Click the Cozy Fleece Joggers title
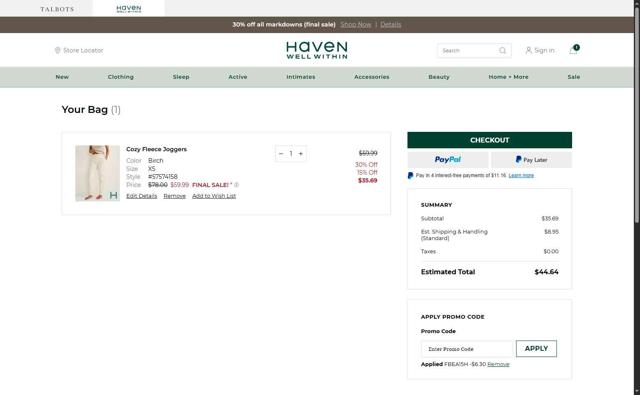The width and height of the screenshot is (640, 395). click(156, 149)
